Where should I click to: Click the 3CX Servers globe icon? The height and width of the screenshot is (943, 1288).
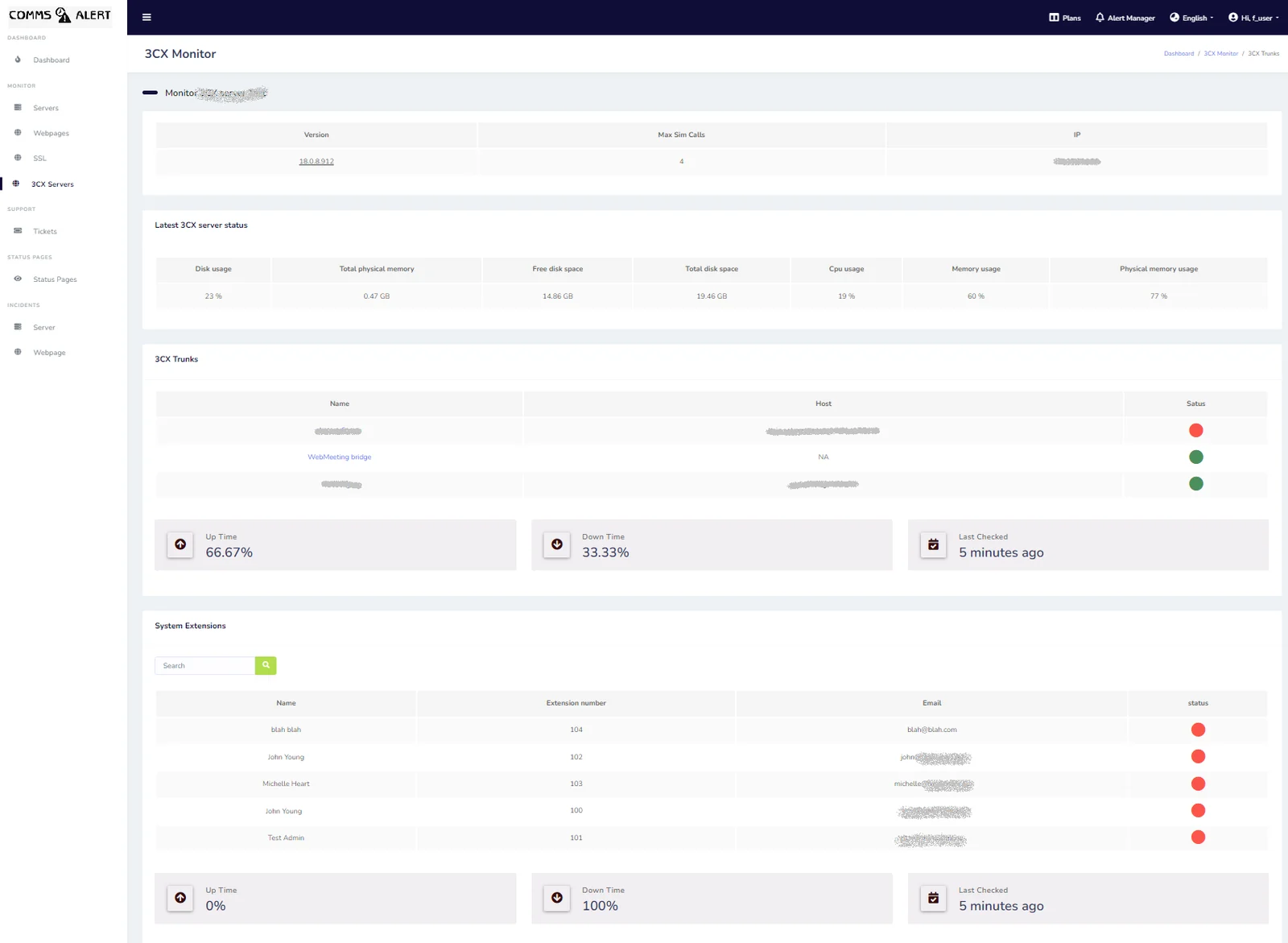pyautogui.click(x=16, y=184)
